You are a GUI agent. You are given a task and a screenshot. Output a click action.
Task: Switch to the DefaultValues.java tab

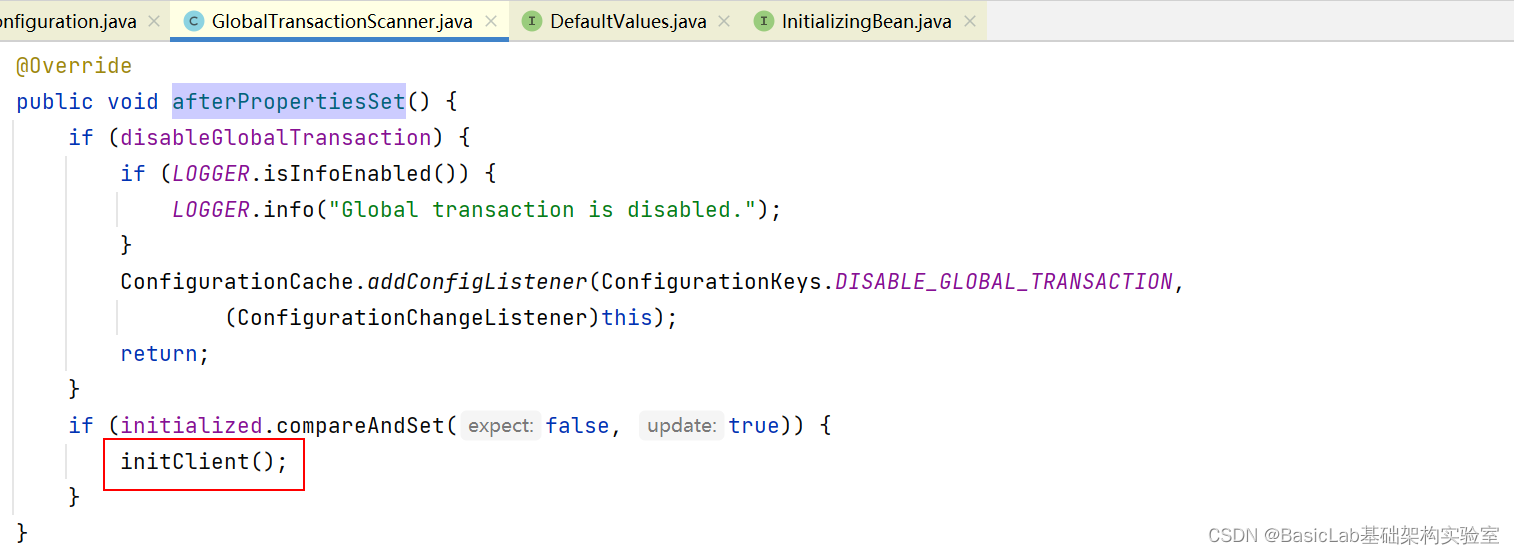coord(628,21)
